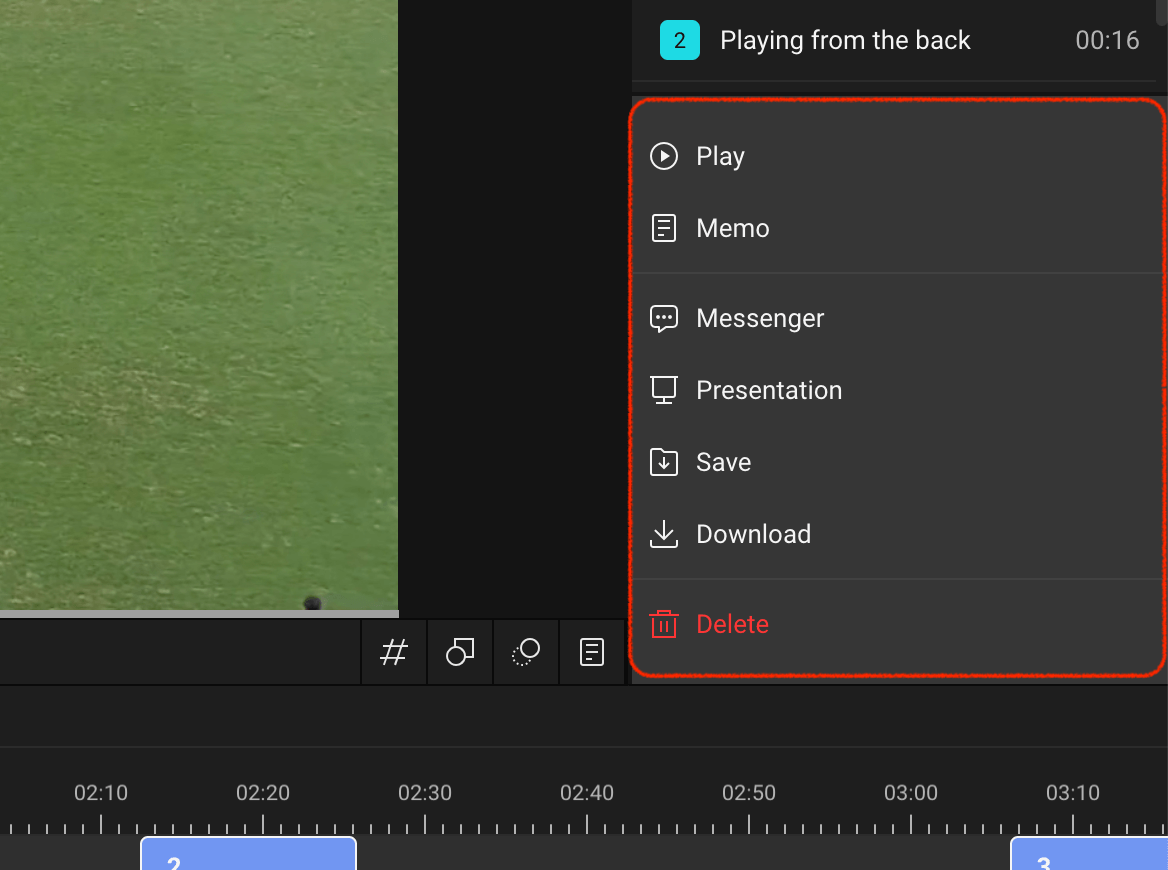
Task: Select timeline clip marker 3
Action: pos(1089,854)
